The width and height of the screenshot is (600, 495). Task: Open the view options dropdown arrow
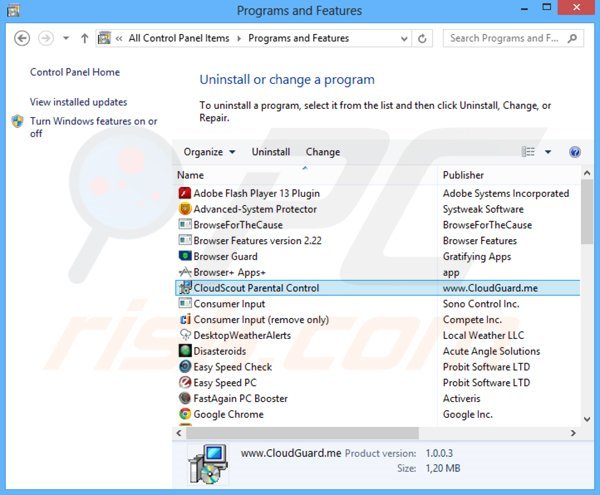click(548, 152)
